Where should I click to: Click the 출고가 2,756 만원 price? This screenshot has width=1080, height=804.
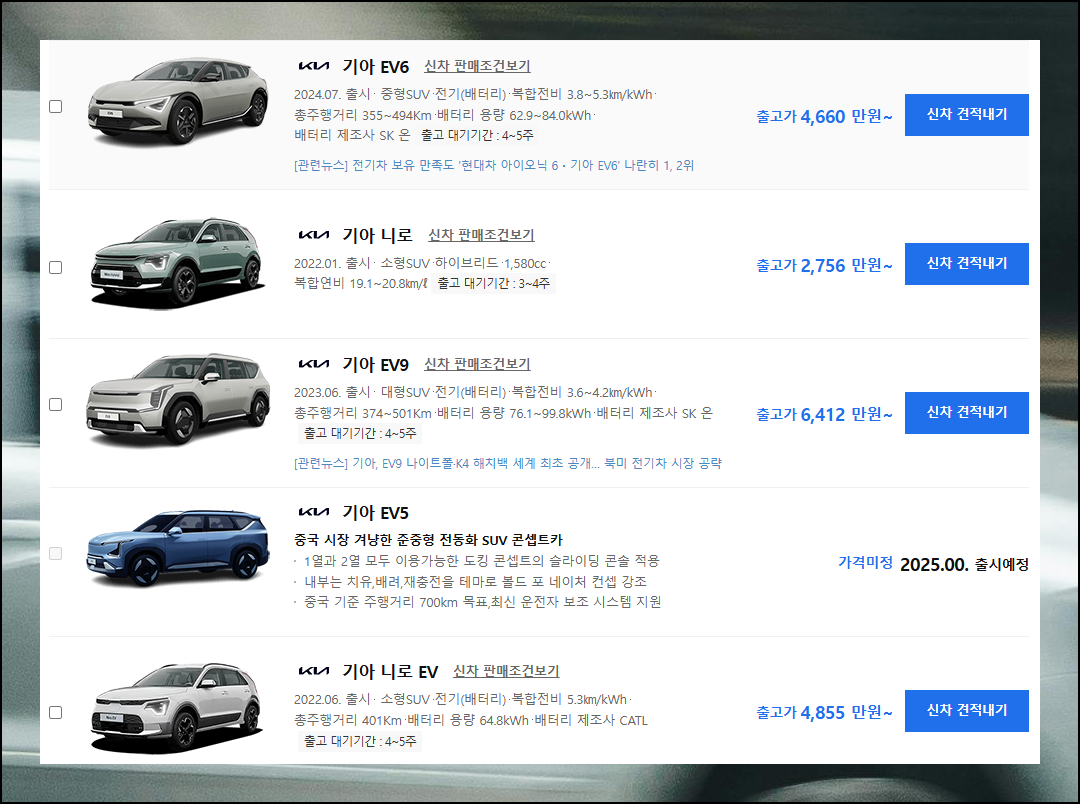(x=824, y=265)
